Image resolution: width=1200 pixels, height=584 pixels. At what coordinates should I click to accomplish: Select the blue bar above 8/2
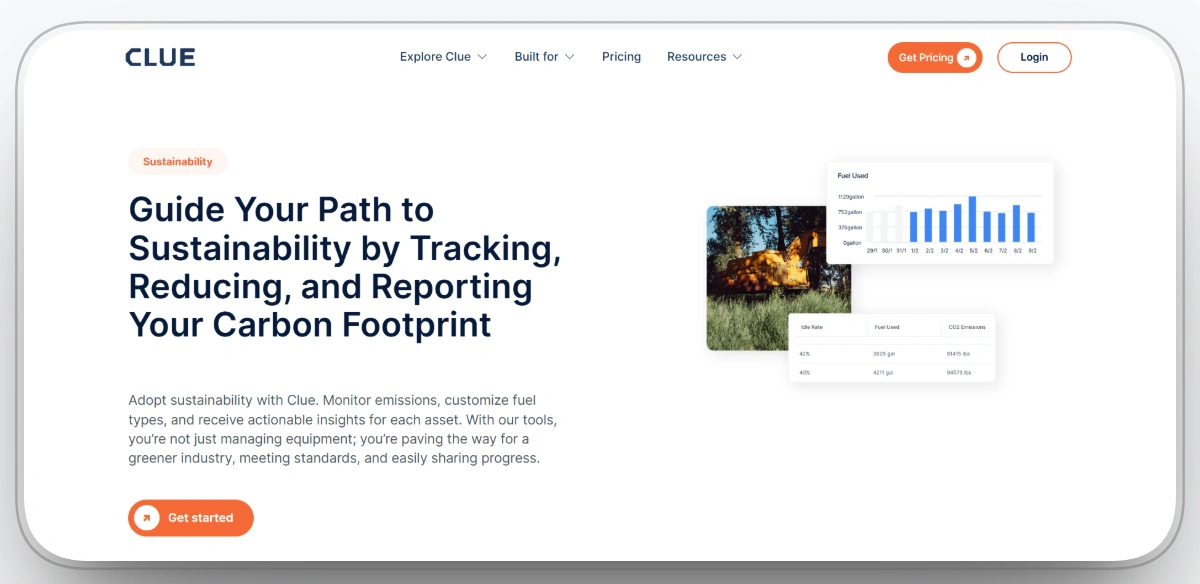tap(1017, 224)
